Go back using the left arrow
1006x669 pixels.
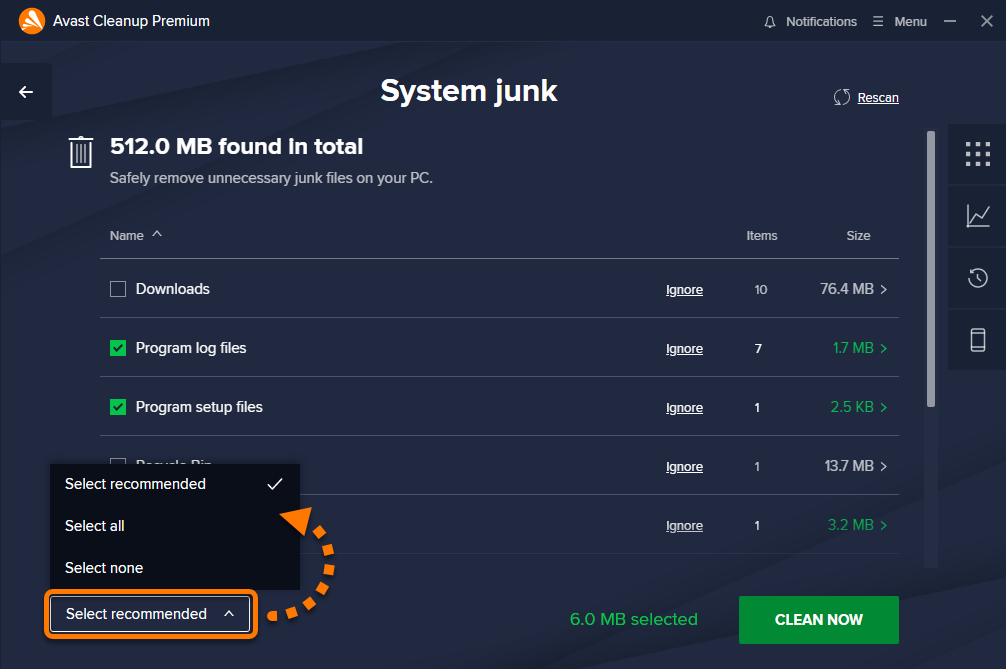point(26,92)
